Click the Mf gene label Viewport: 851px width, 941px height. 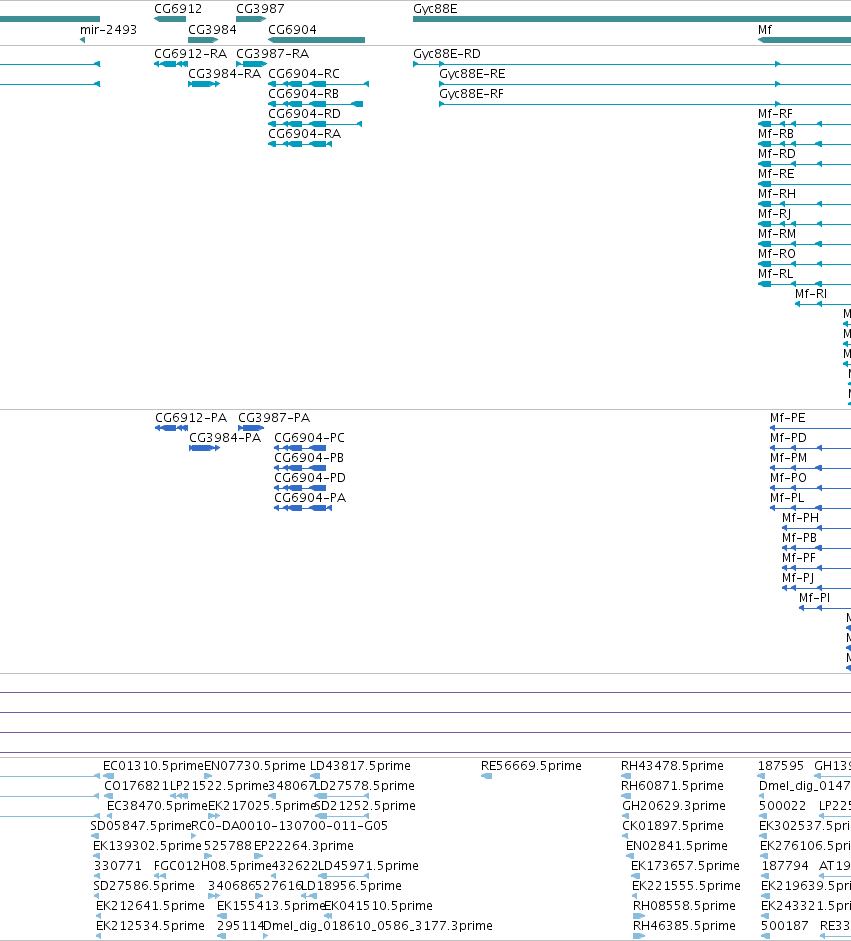pos(765,29)
